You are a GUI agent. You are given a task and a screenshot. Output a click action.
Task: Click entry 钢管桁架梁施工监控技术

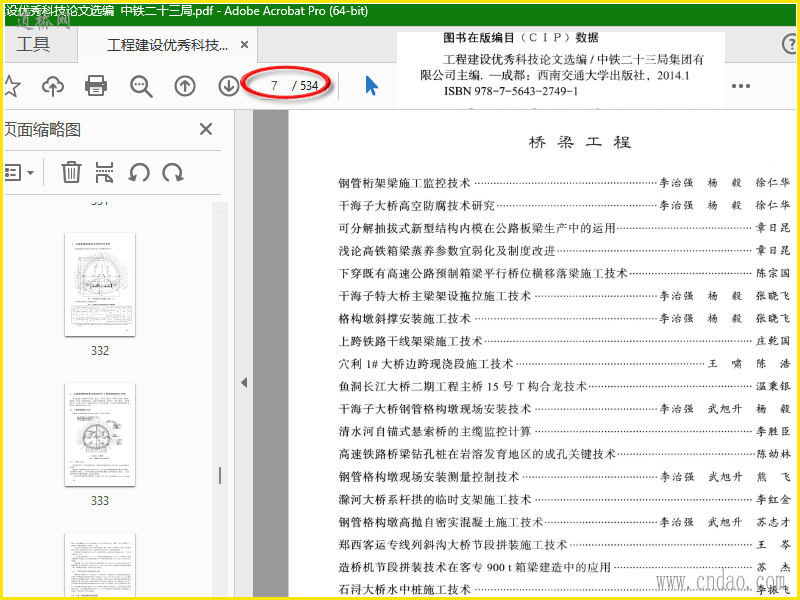click(404, 183)
